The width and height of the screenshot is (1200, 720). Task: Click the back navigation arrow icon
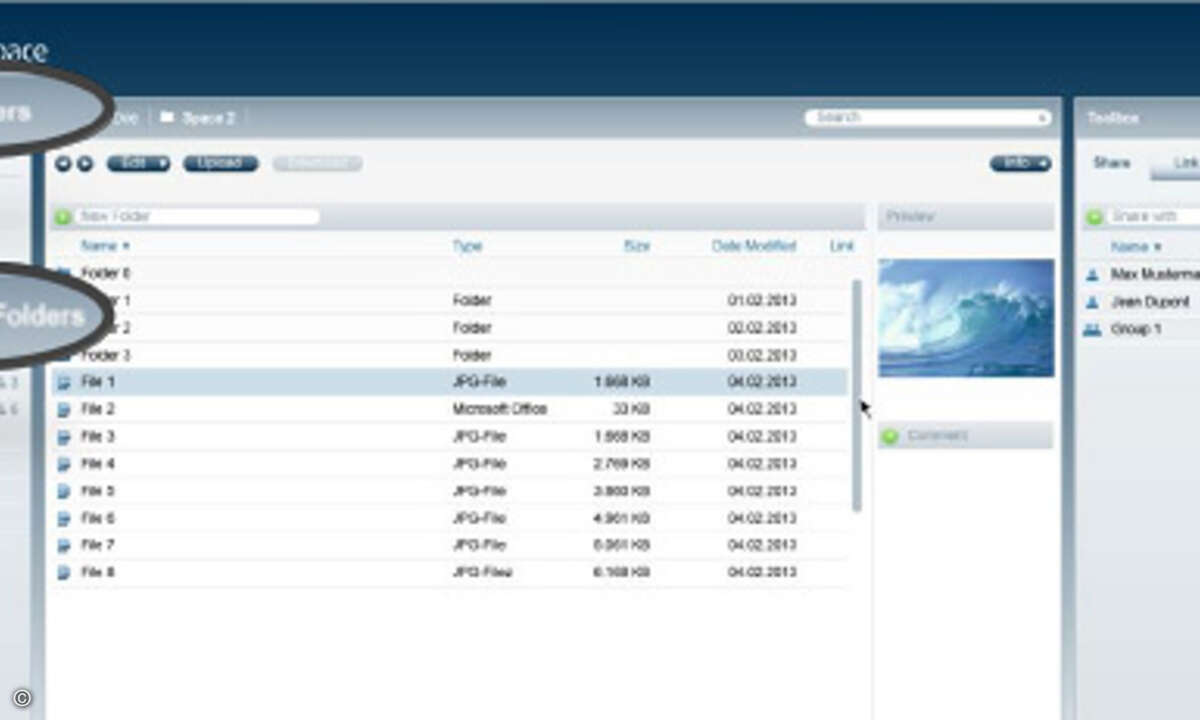click(63, 163)
